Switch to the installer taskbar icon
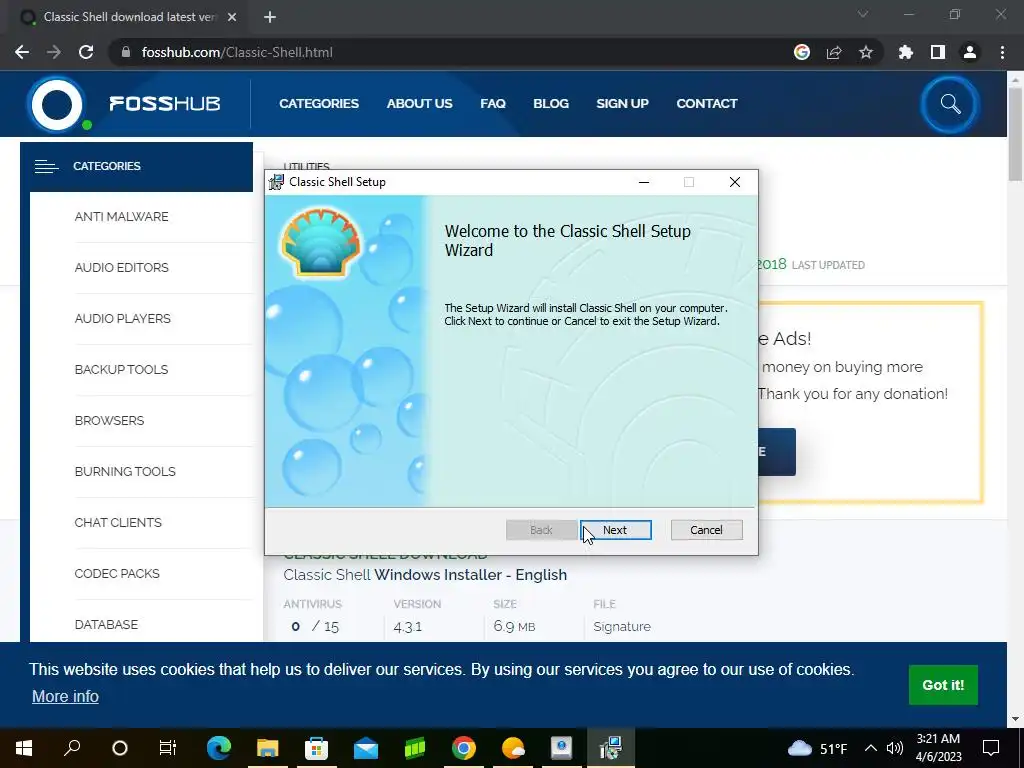Viewport: 1024px width, 768px height. tap(611, 748)
